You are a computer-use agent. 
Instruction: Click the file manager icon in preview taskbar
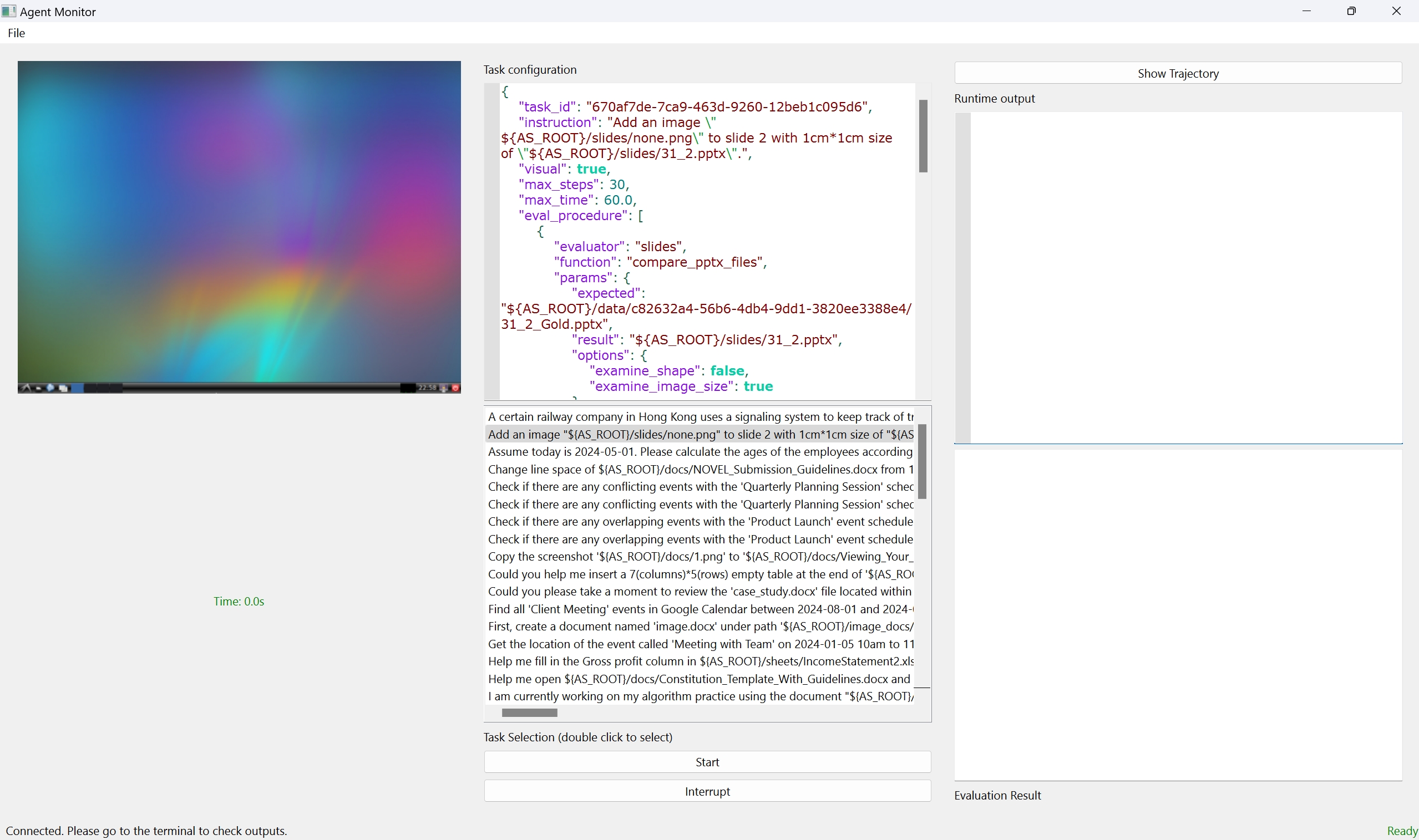coord(39,389)
